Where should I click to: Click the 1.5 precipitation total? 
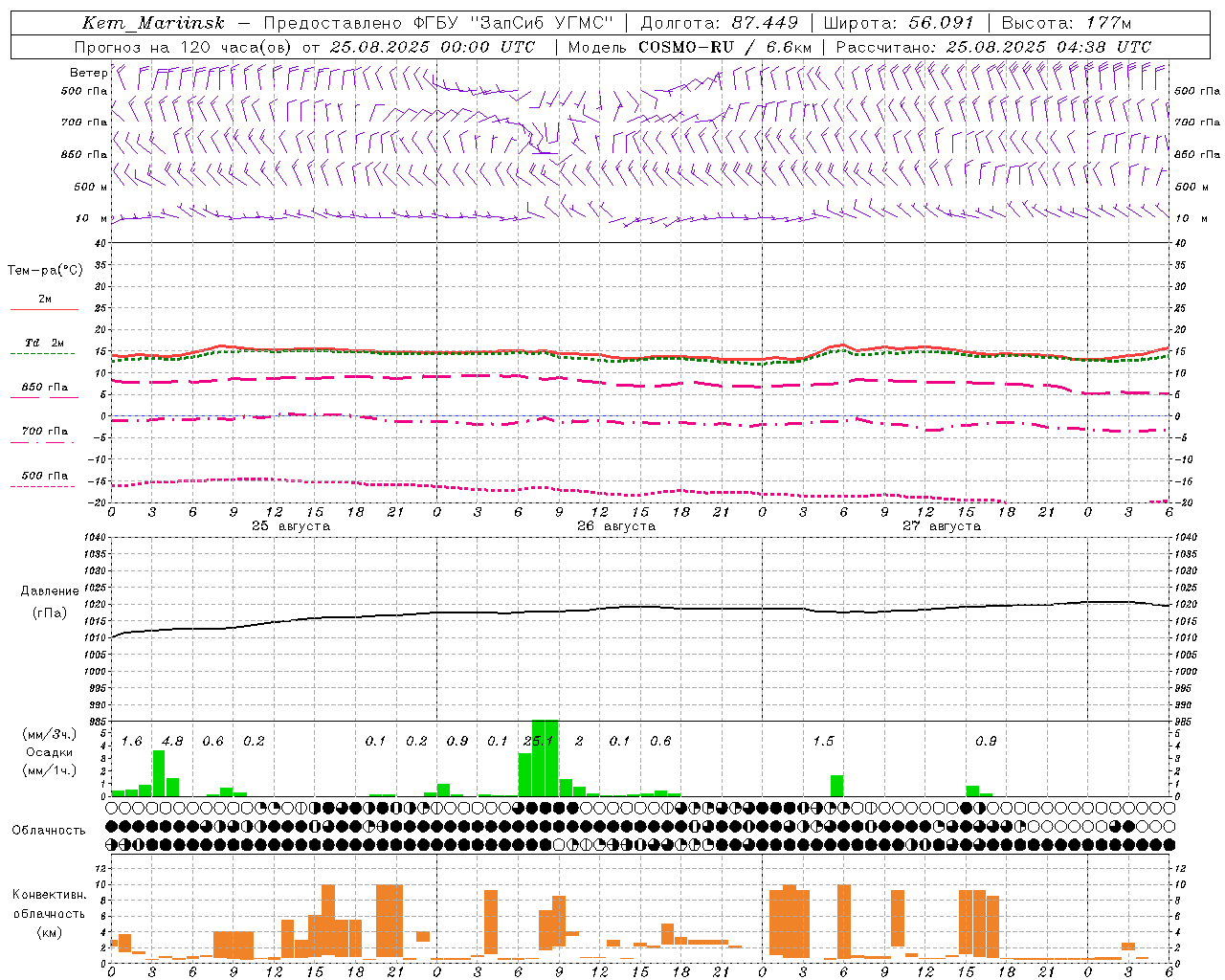point(823,742)
